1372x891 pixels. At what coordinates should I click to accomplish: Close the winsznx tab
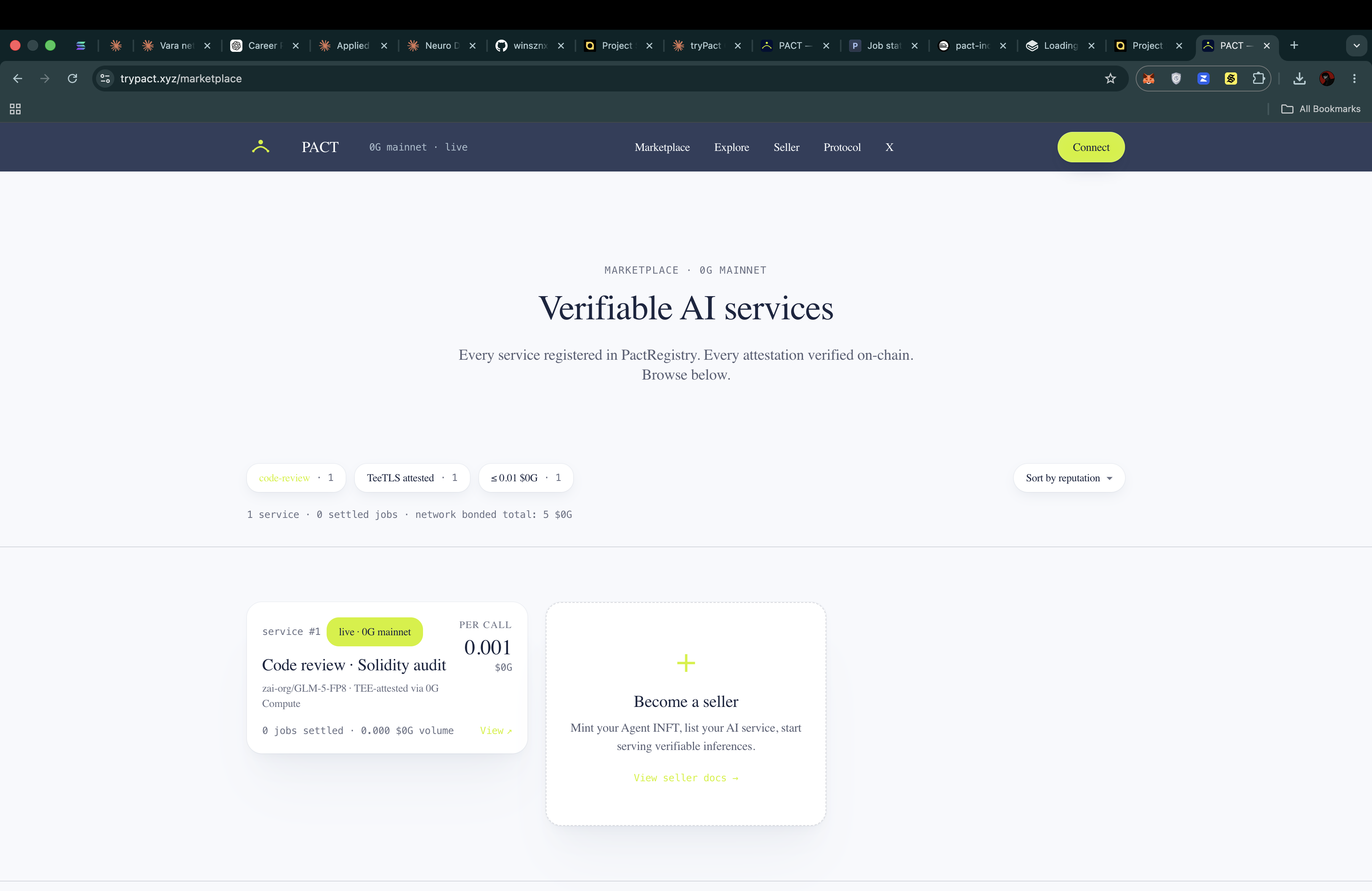[561, 45]
